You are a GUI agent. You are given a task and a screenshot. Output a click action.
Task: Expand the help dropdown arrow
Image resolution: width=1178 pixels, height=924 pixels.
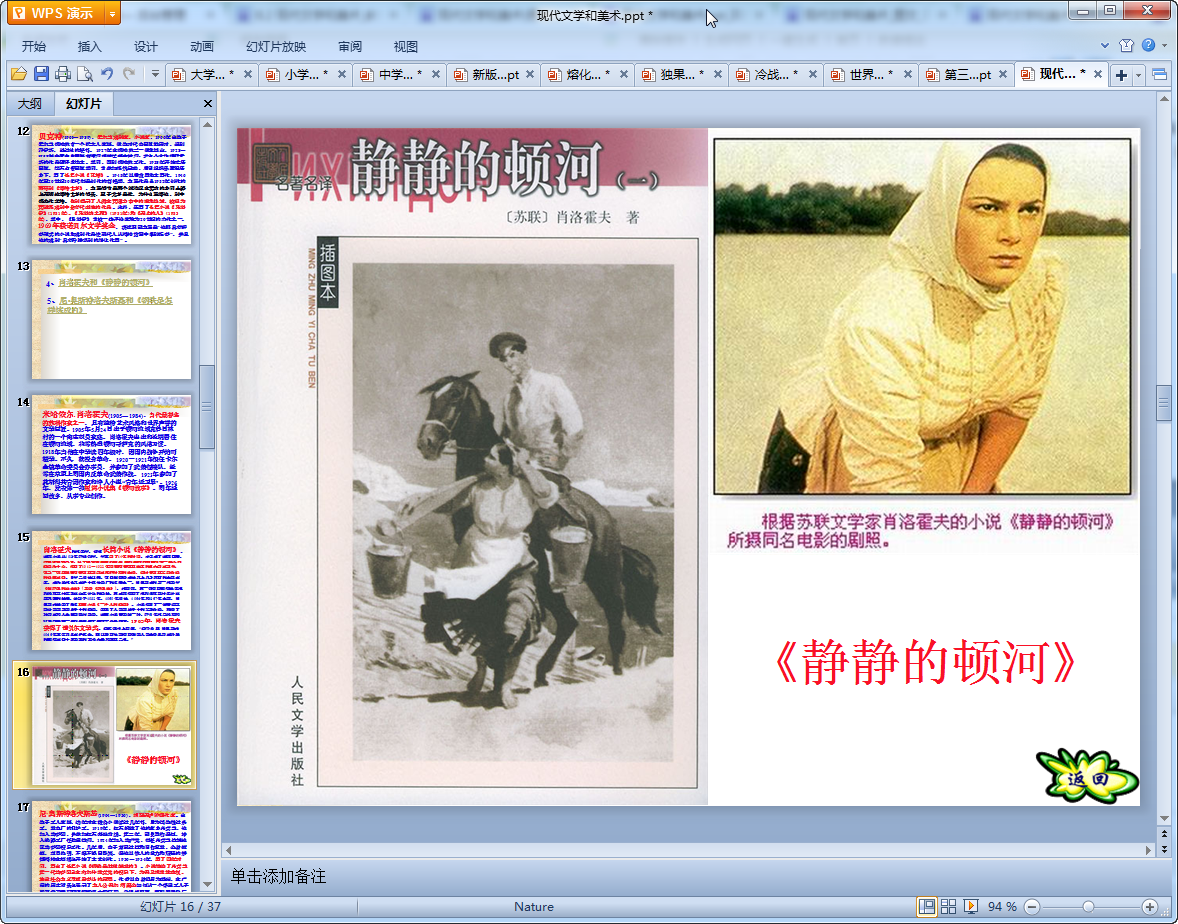[x=1164, y=45]
